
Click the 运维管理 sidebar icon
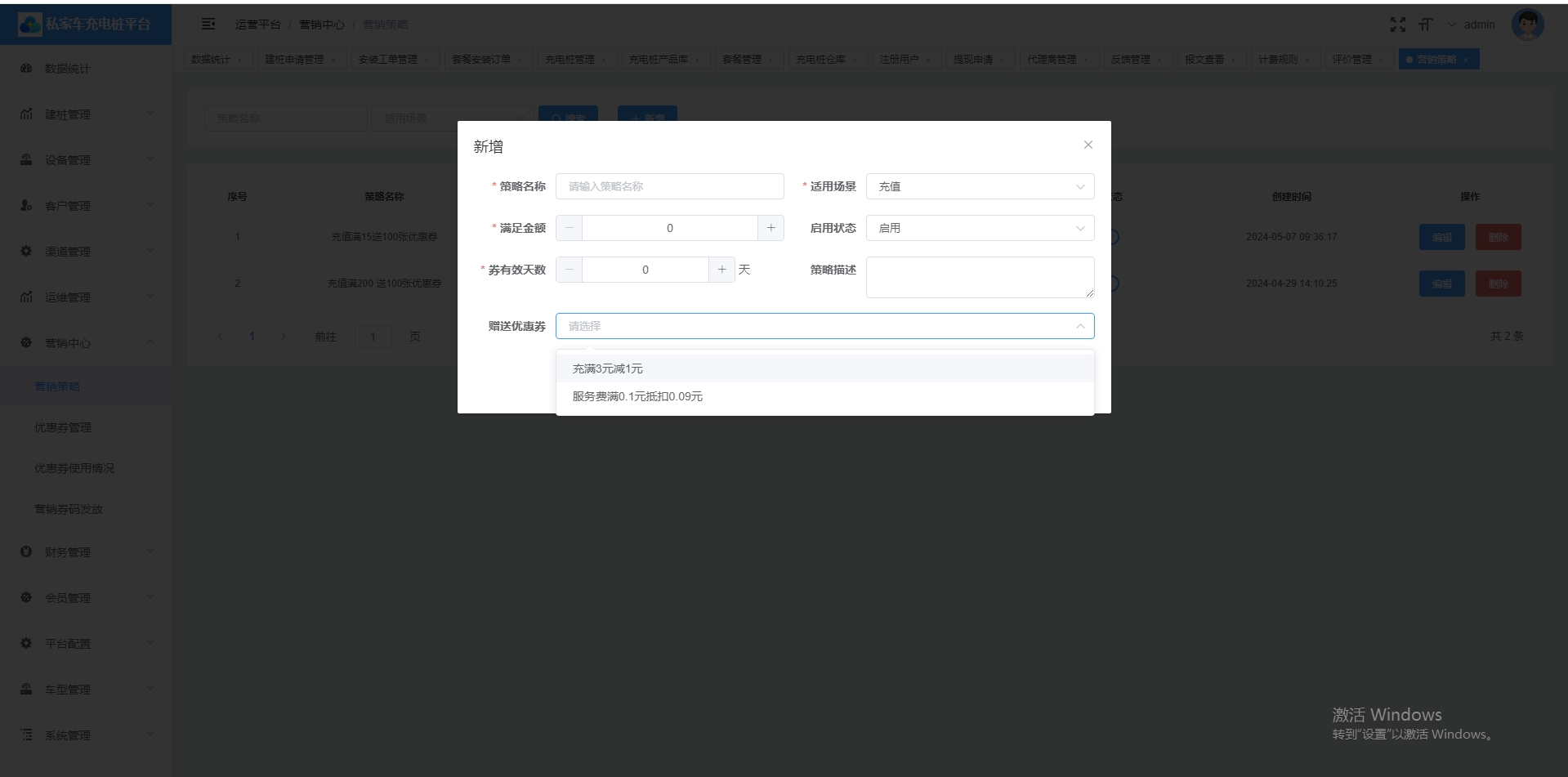coord(26,297)
